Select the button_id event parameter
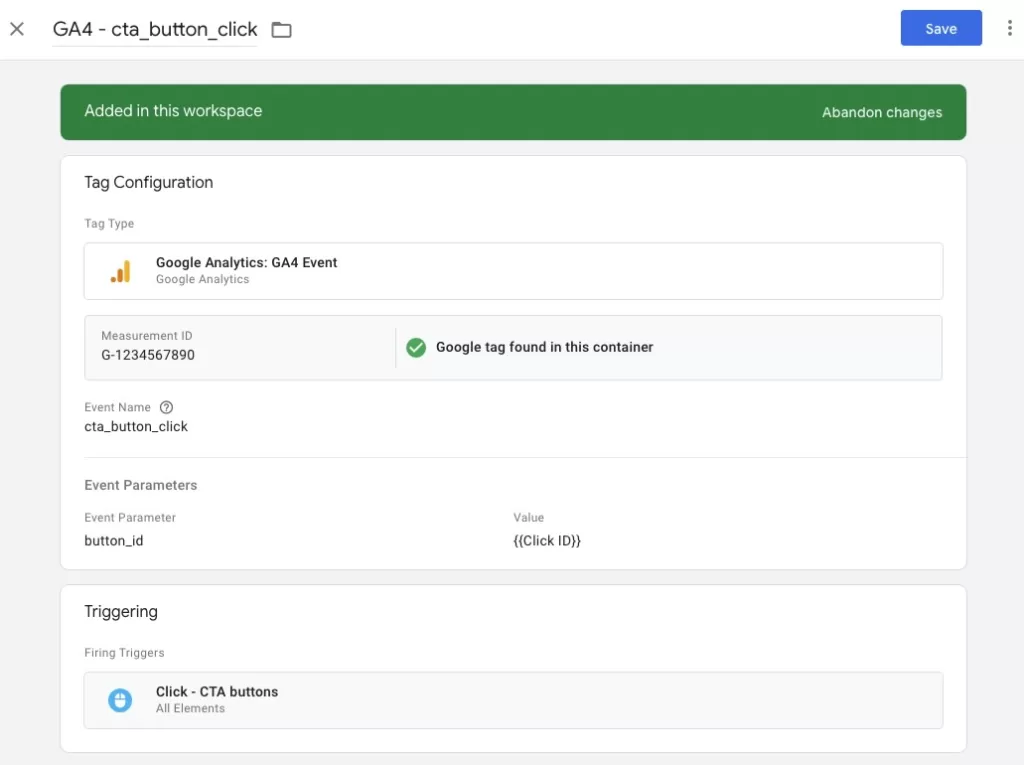Image resolution: width=1024 pixels, height=765 pixels. 114,541
